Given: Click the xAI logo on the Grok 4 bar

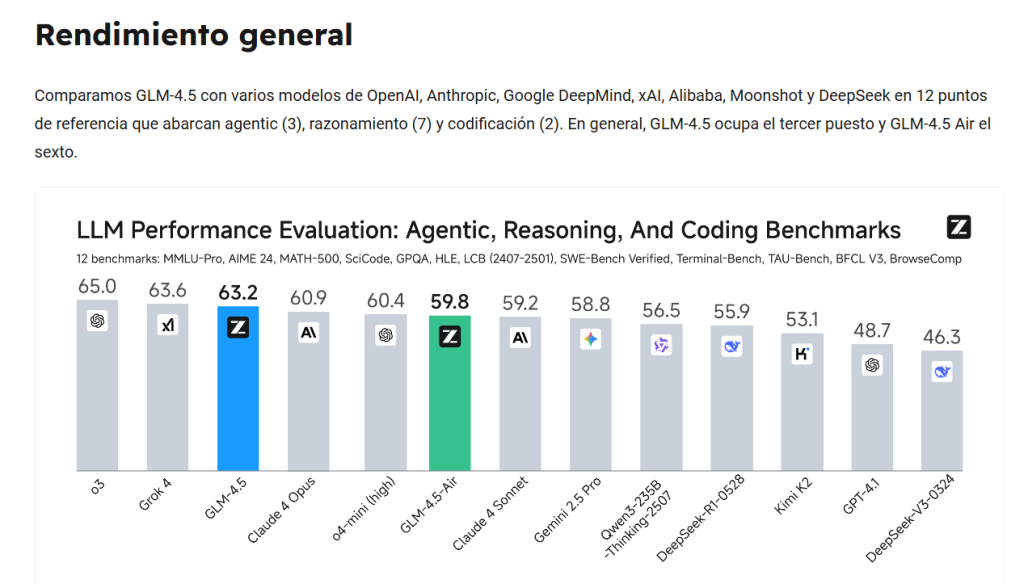Looking at the screenshot, I should point(168,324).
